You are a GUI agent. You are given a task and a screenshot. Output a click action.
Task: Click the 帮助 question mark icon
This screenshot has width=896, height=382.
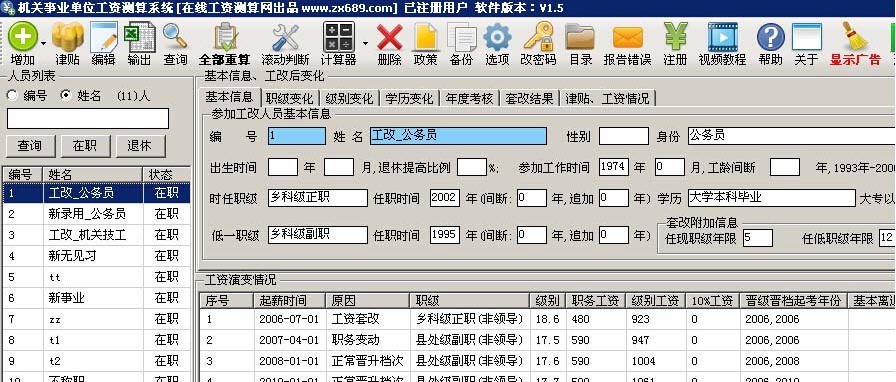click(770, 37)
